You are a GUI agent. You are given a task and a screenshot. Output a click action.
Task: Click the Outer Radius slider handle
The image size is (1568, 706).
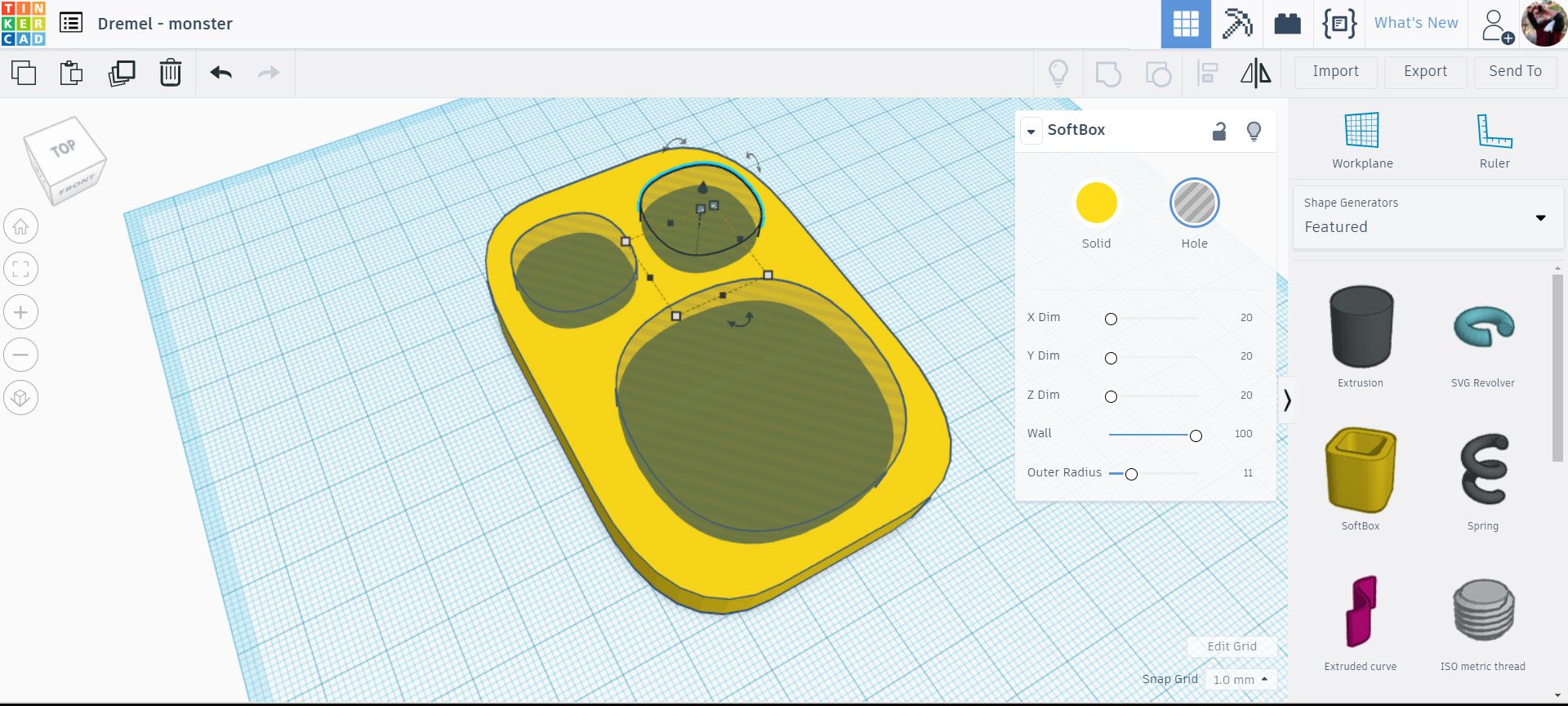point(1131,474)
